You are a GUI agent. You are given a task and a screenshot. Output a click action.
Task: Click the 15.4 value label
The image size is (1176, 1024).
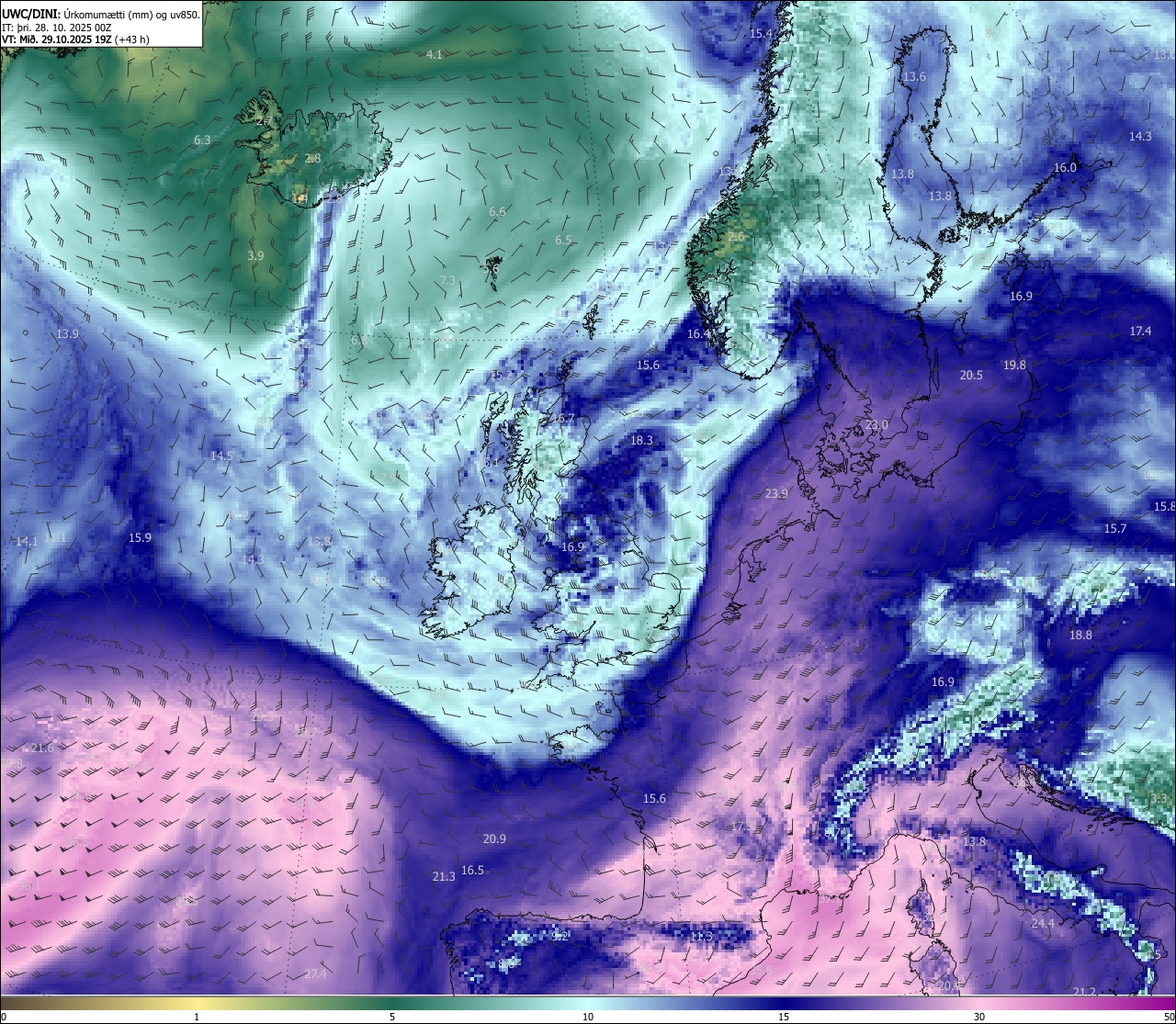point(761,34)
